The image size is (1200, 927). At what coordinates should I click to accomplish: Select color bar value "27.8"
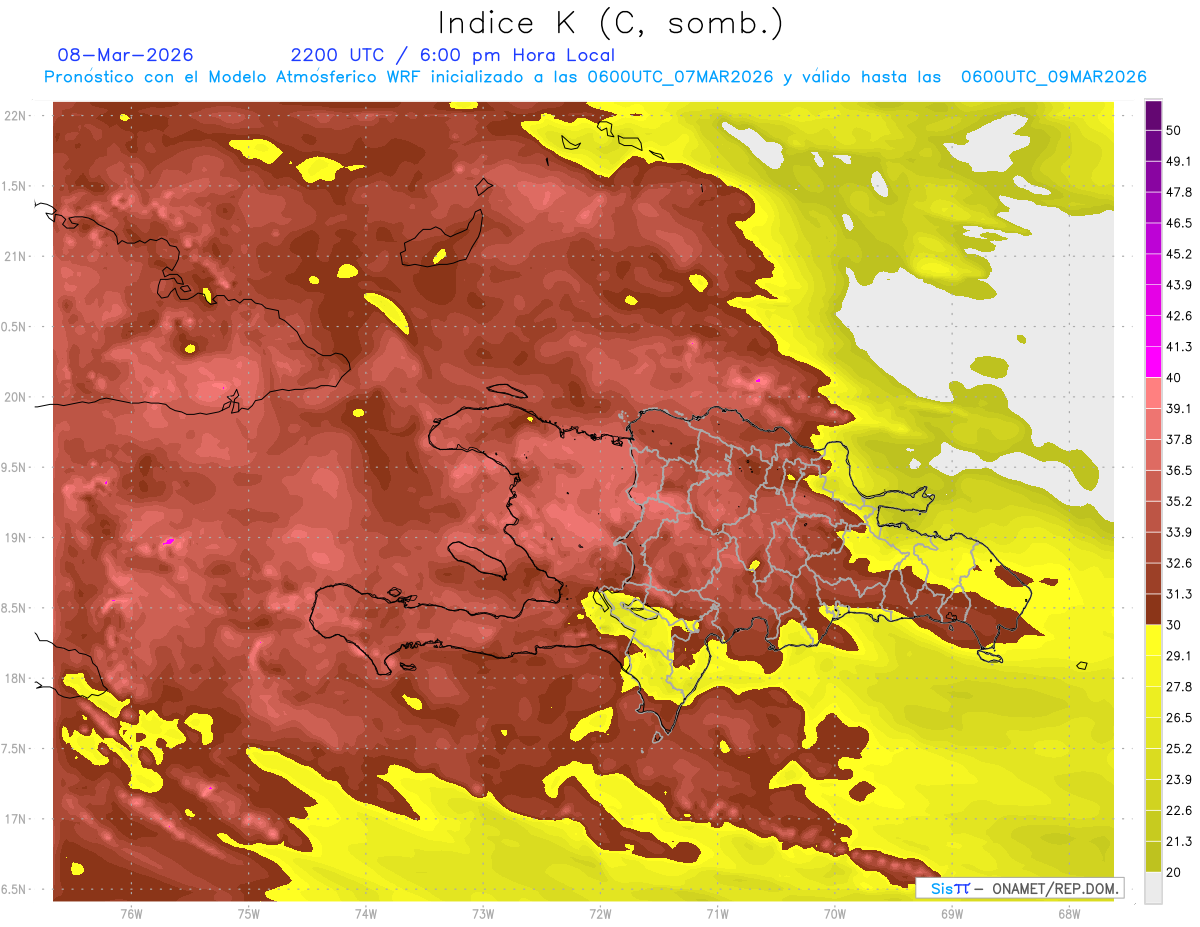[x=1179, y=687]
